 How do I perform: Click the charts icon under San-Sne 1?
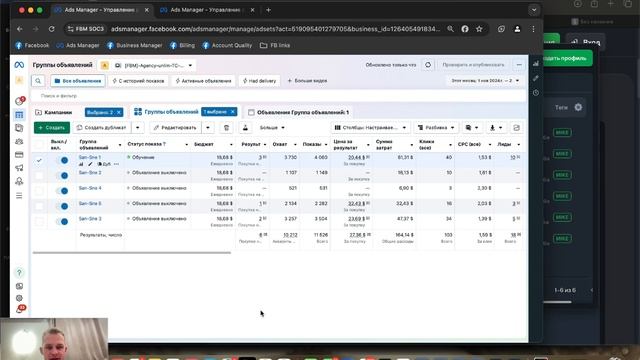(x=81, y=164)
